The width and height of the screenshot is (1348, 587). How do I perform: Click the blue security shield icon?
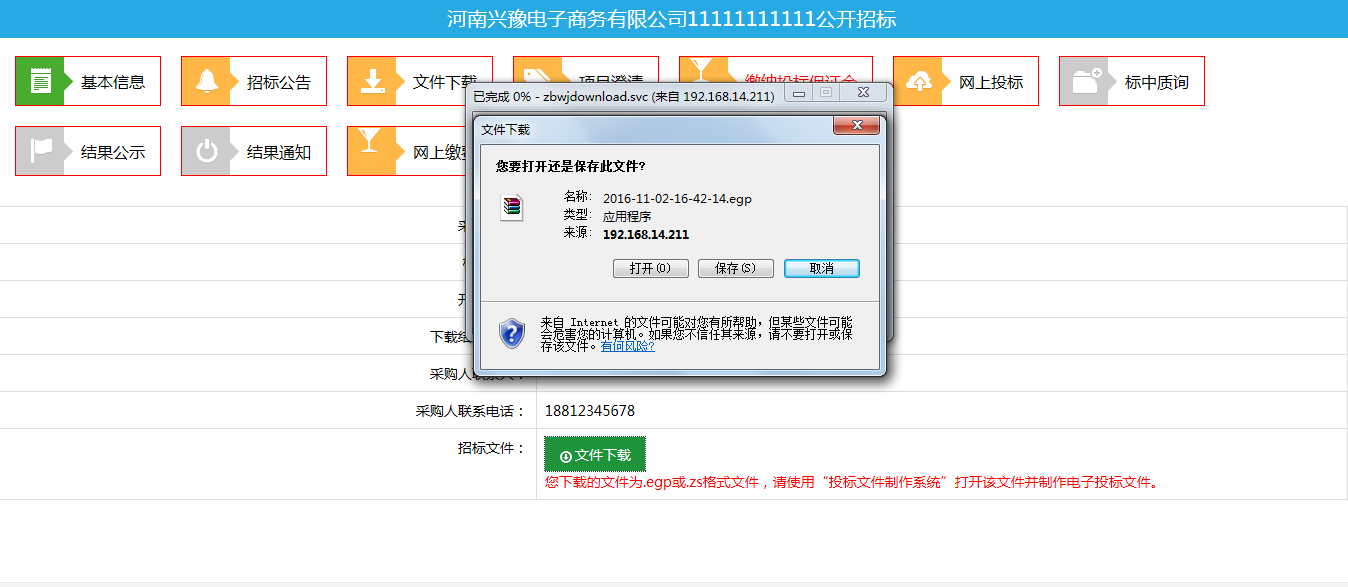(512, 332)
